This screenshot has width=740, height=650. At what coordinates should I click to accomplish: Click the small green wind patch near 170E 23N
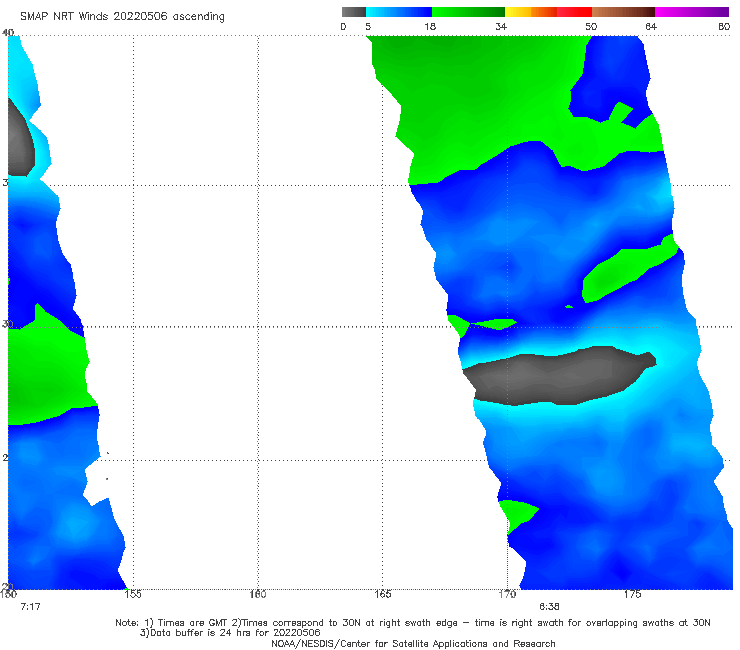[x=517, y=515]
